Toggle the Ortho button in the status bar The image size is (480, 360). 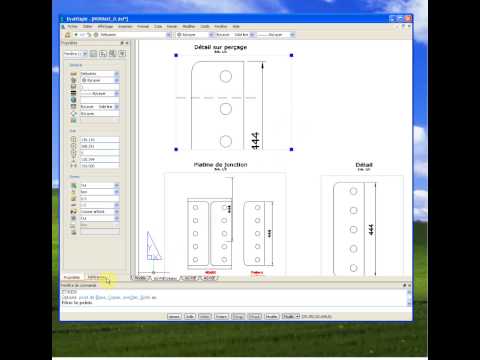click(205, 316)
